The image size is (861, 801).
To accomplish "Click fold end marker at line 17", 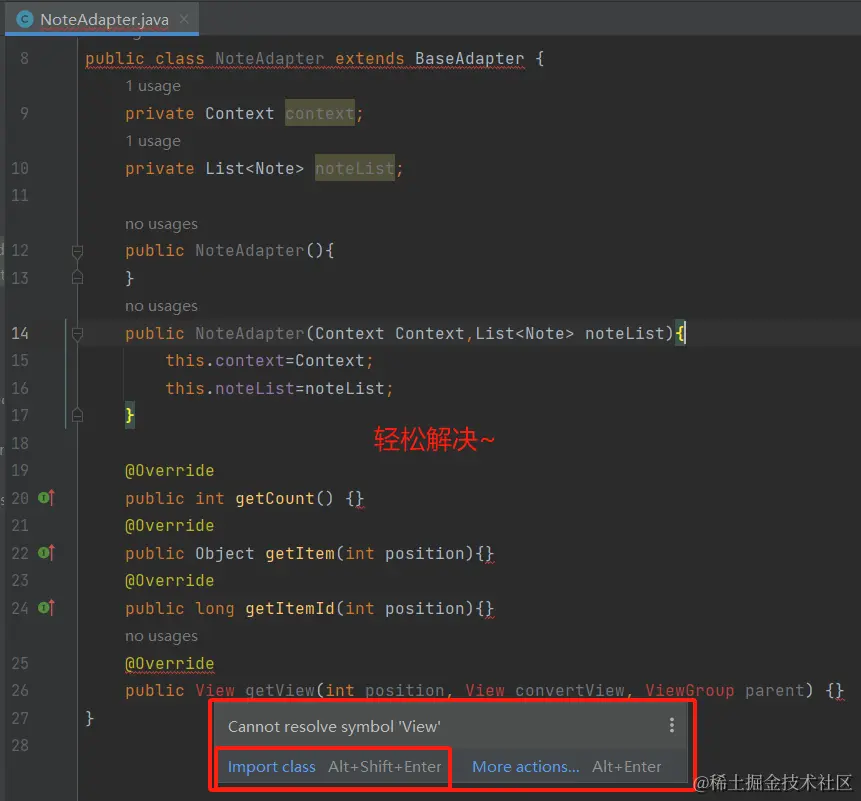I will pos(77,416).
